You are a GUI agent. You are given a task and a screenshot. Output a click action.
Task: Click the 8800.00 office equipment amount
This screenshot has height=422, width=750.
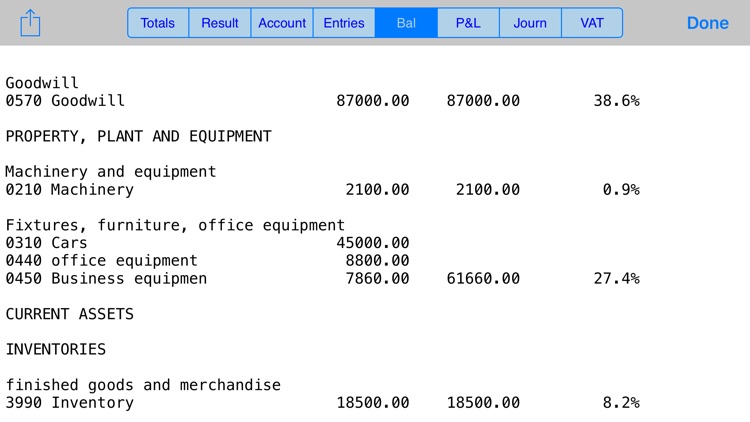click(377, 261)
